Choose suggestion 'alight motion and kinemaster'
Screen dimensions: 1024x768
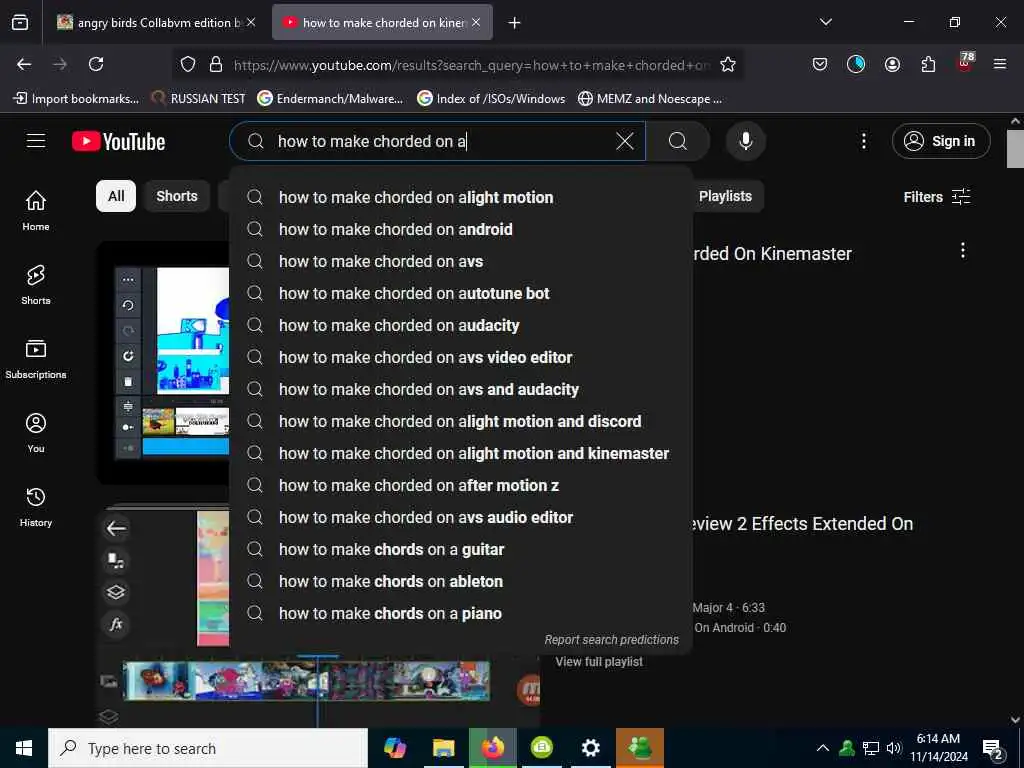pyautogui.click(x=461, y=453)
